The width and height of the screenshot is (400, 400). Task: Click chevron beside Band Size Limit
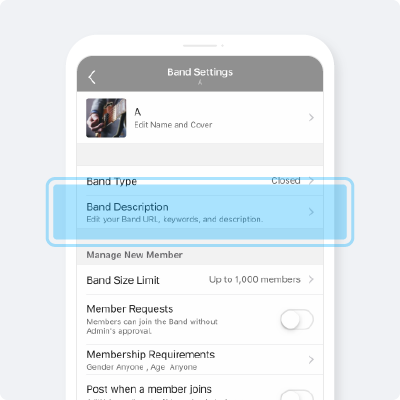(x=311, y=279)
